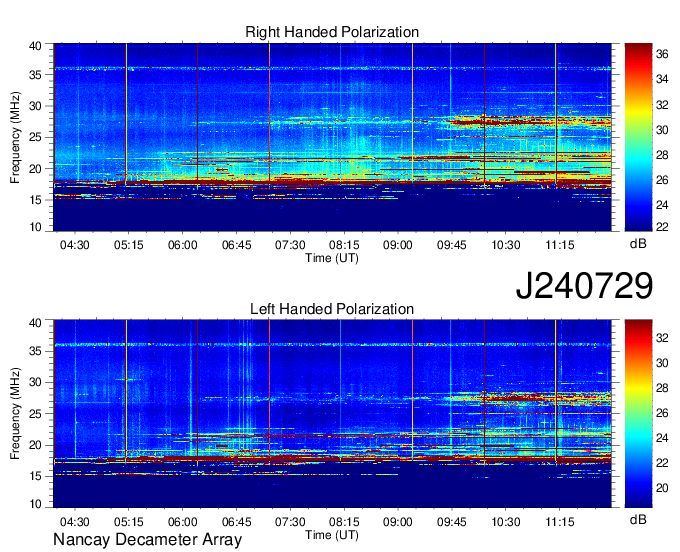Click the 07:30 tick label on the bottom plot
The image size is (680, 552).
tap(290, 522)
